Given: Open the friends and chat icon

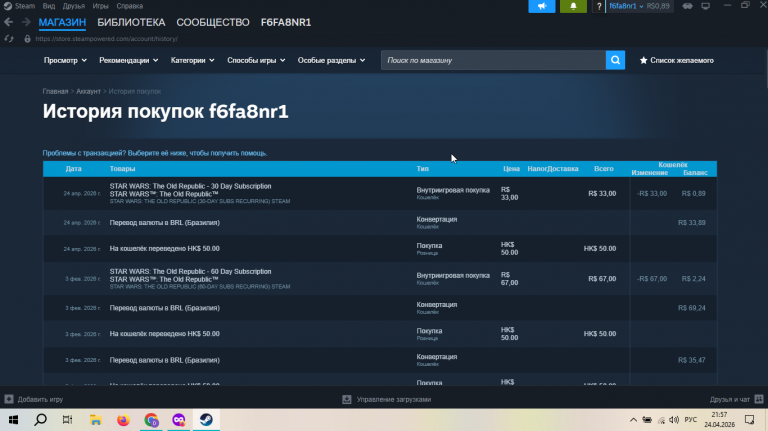Looking at the screenshot, I should coord(759,399).
